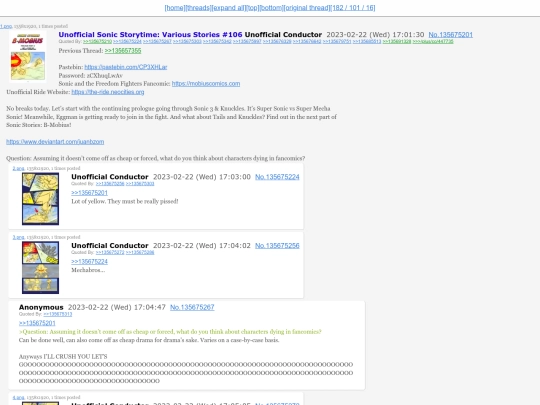Go to the [home] navigation link
The height and width of the screenshot is (405, 540).
(x=175, y=8)
